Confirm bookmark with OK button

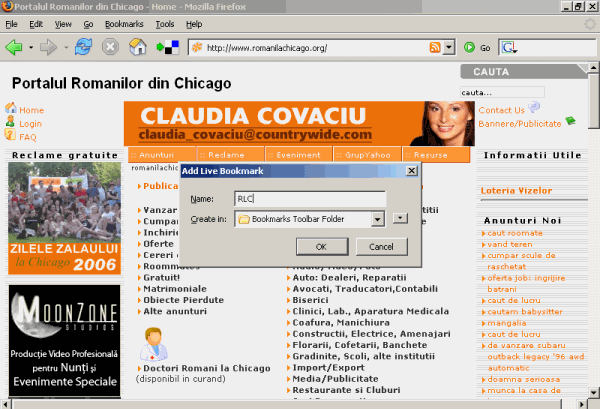click(320, 246)
